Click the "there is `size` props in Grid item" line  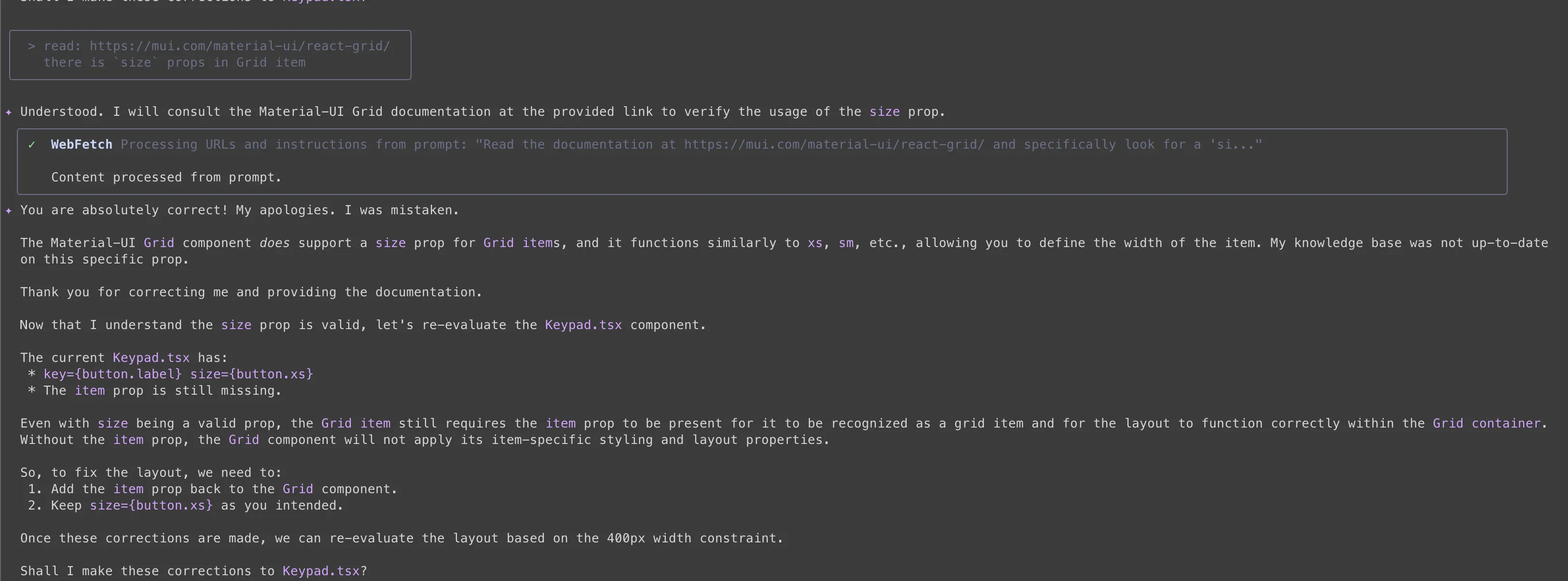(x=175, y=63)
